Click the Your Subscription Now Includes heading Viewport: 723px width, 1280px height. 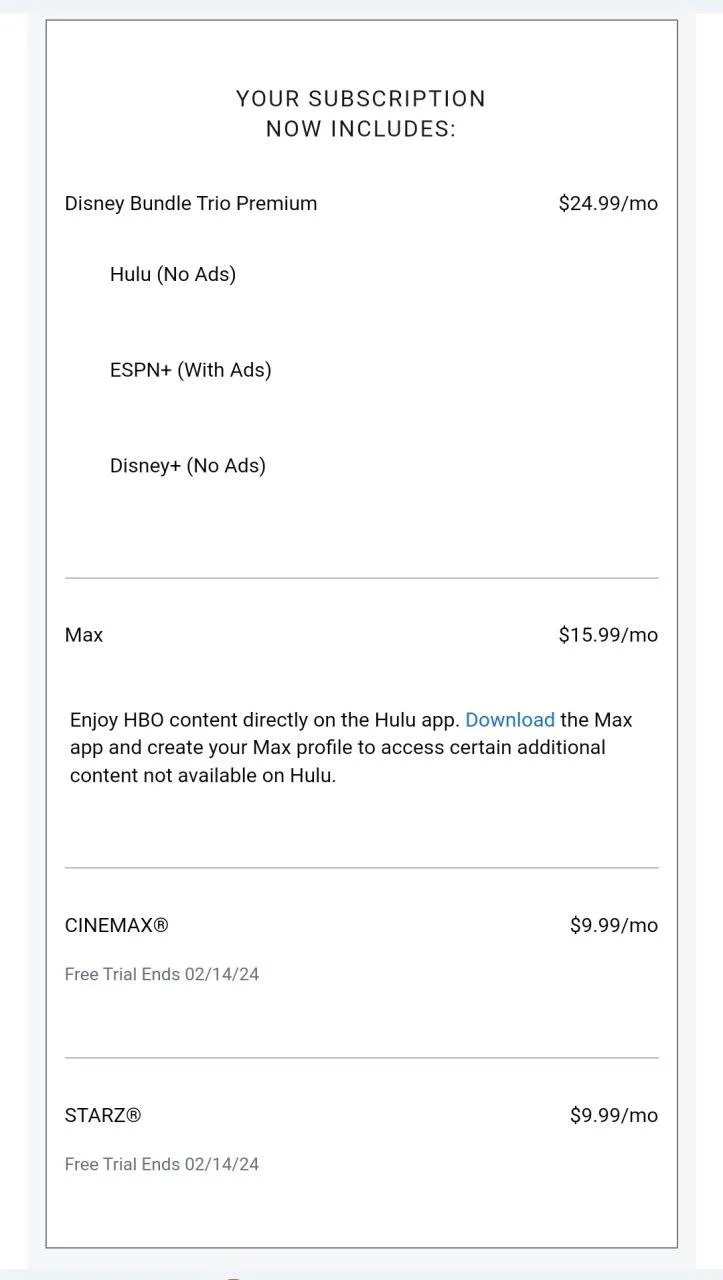pyautogui.click(x=361, y=114)
